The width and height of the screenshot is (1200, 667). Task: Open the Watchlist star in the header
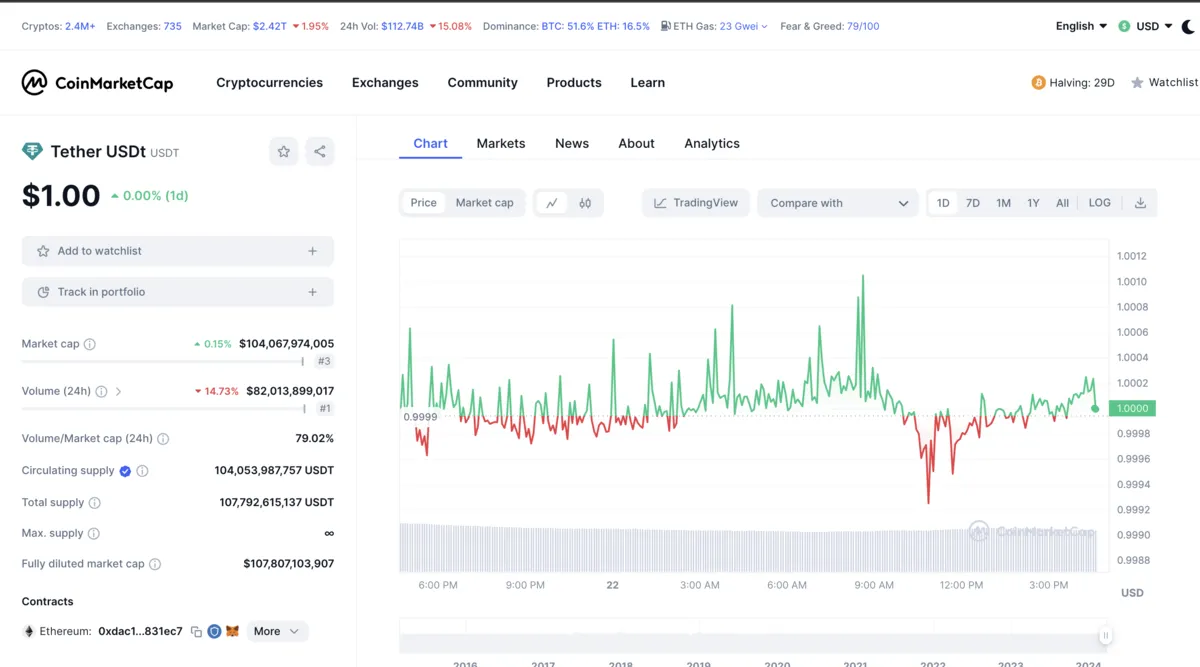pos(1137,83)
